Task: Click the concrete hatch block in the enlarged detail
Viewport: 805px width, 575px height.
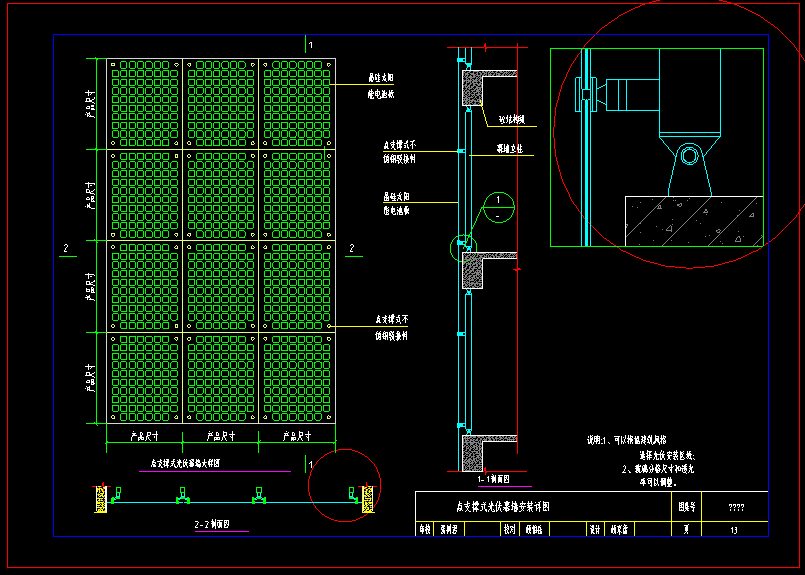Action: pos(694,220)
